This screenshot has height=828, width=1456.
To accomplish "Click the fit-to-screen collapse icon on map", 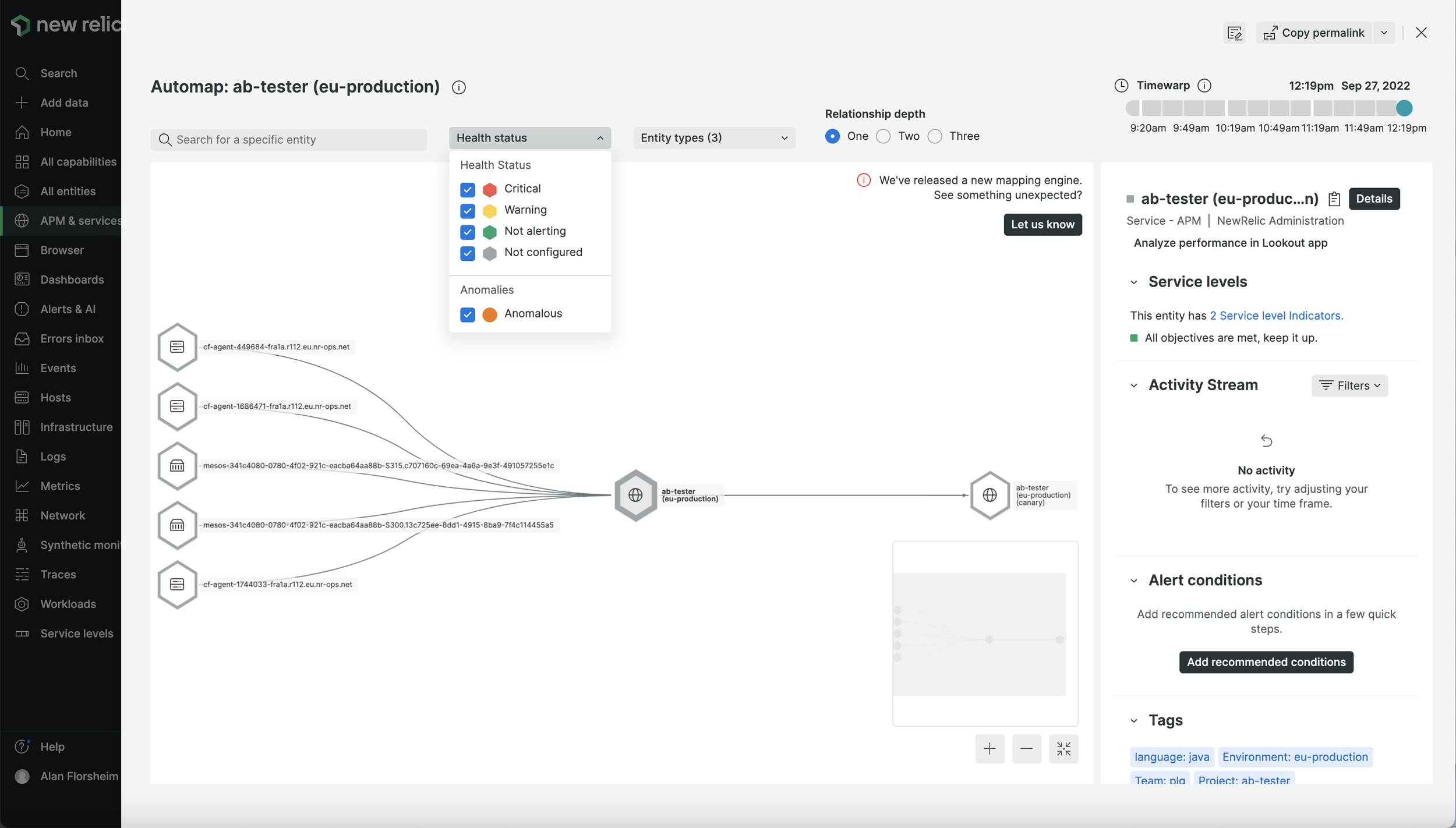I will coord(1063,749).
